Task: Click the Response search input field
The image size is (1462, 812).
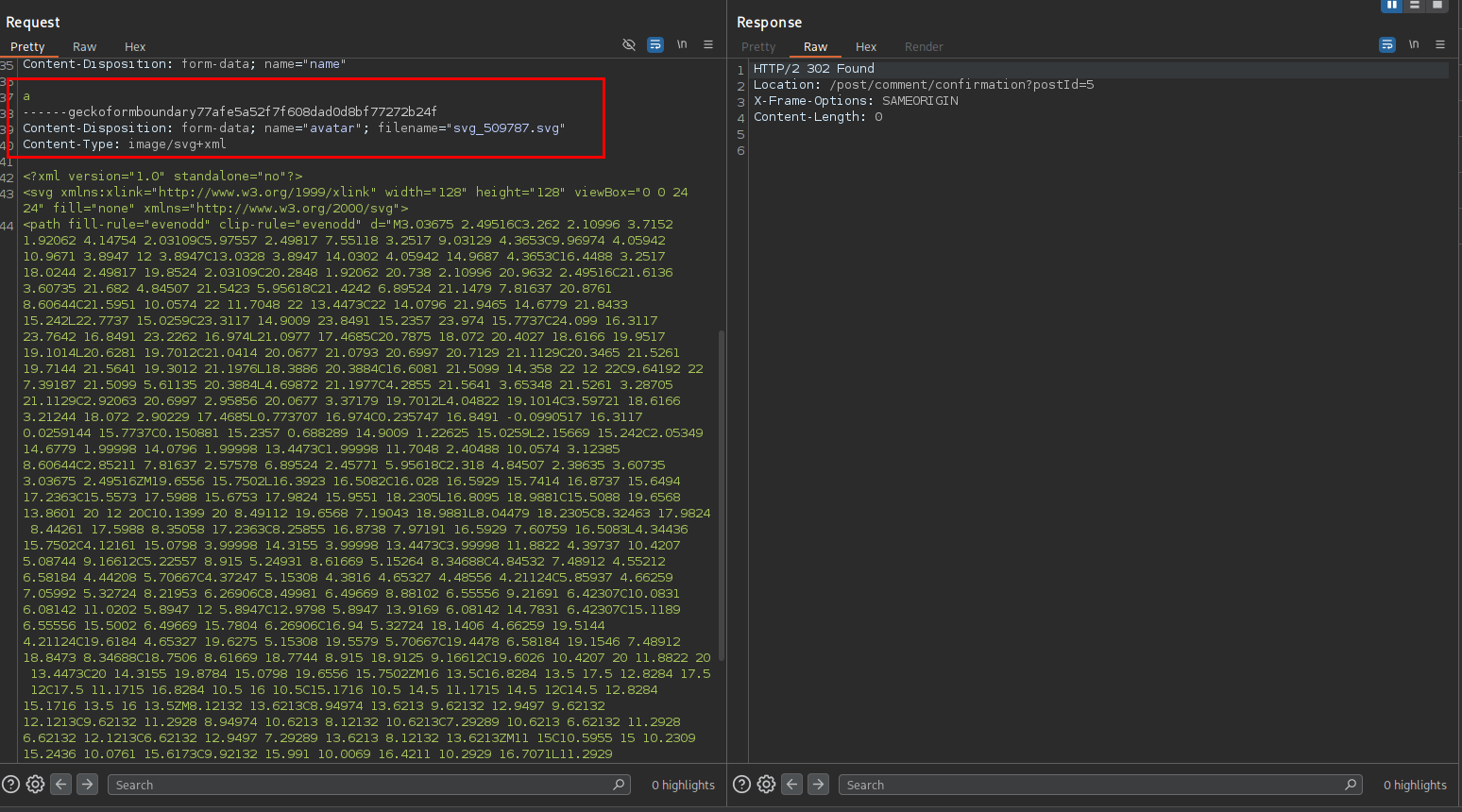Action: click(x=1091, y=785)
